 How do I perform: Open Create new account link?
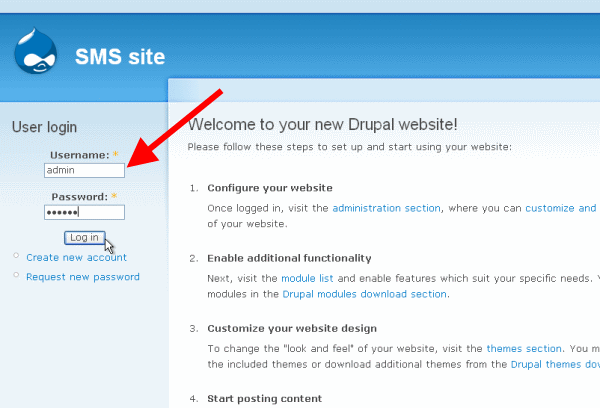point(76,258)
